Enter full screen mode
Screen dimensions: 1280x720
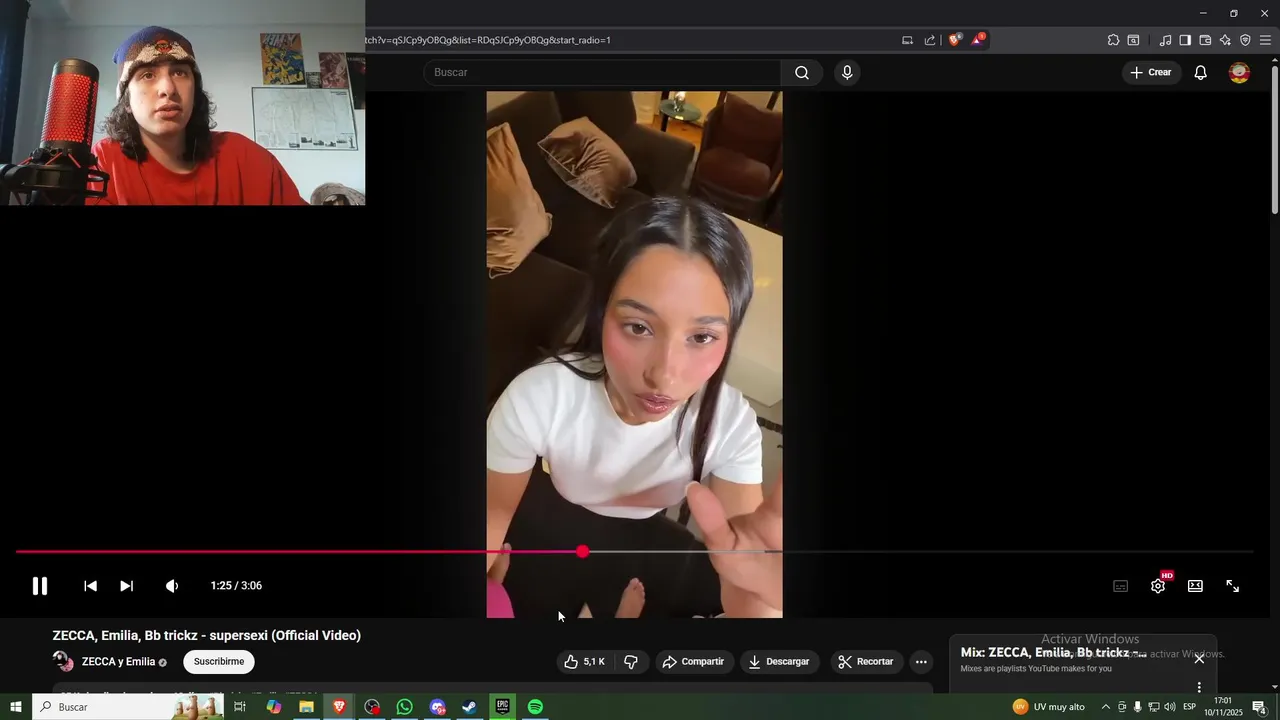pos(1233,586)
